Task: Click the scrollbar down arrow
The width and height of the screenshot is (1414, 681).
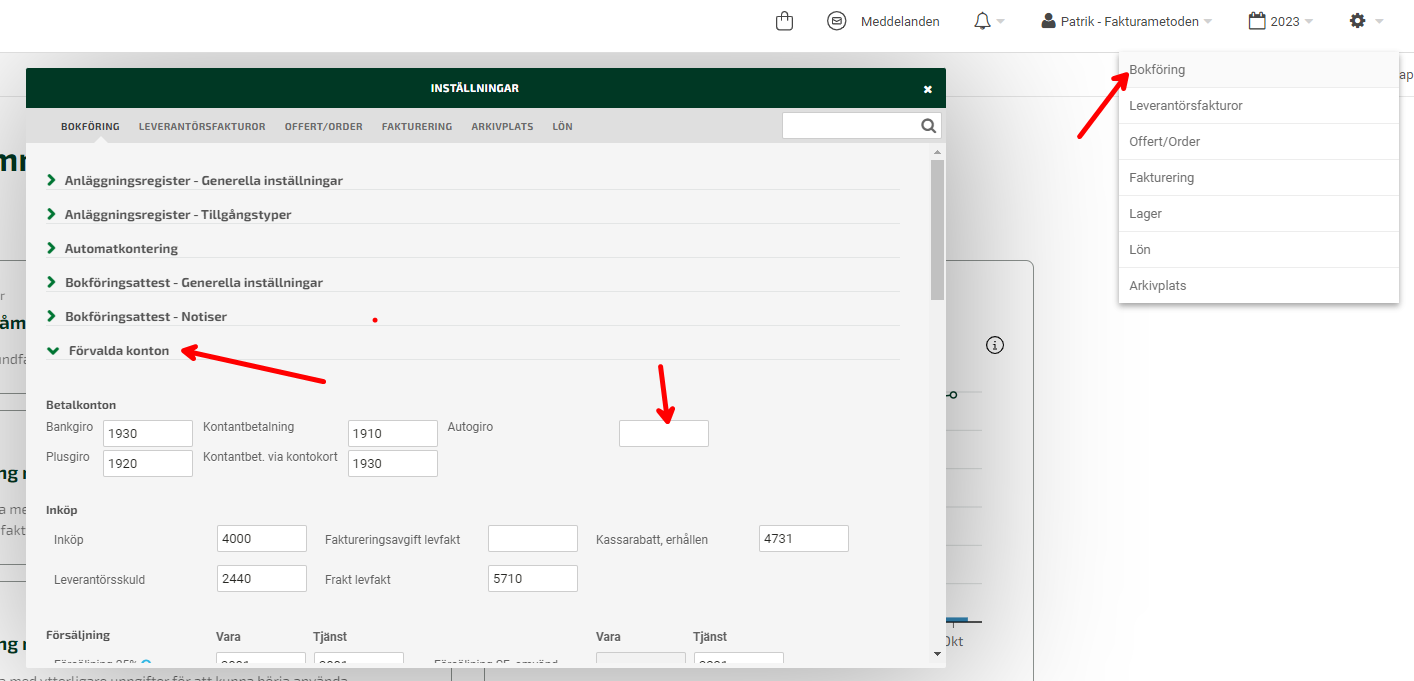Action: [937, 654]
